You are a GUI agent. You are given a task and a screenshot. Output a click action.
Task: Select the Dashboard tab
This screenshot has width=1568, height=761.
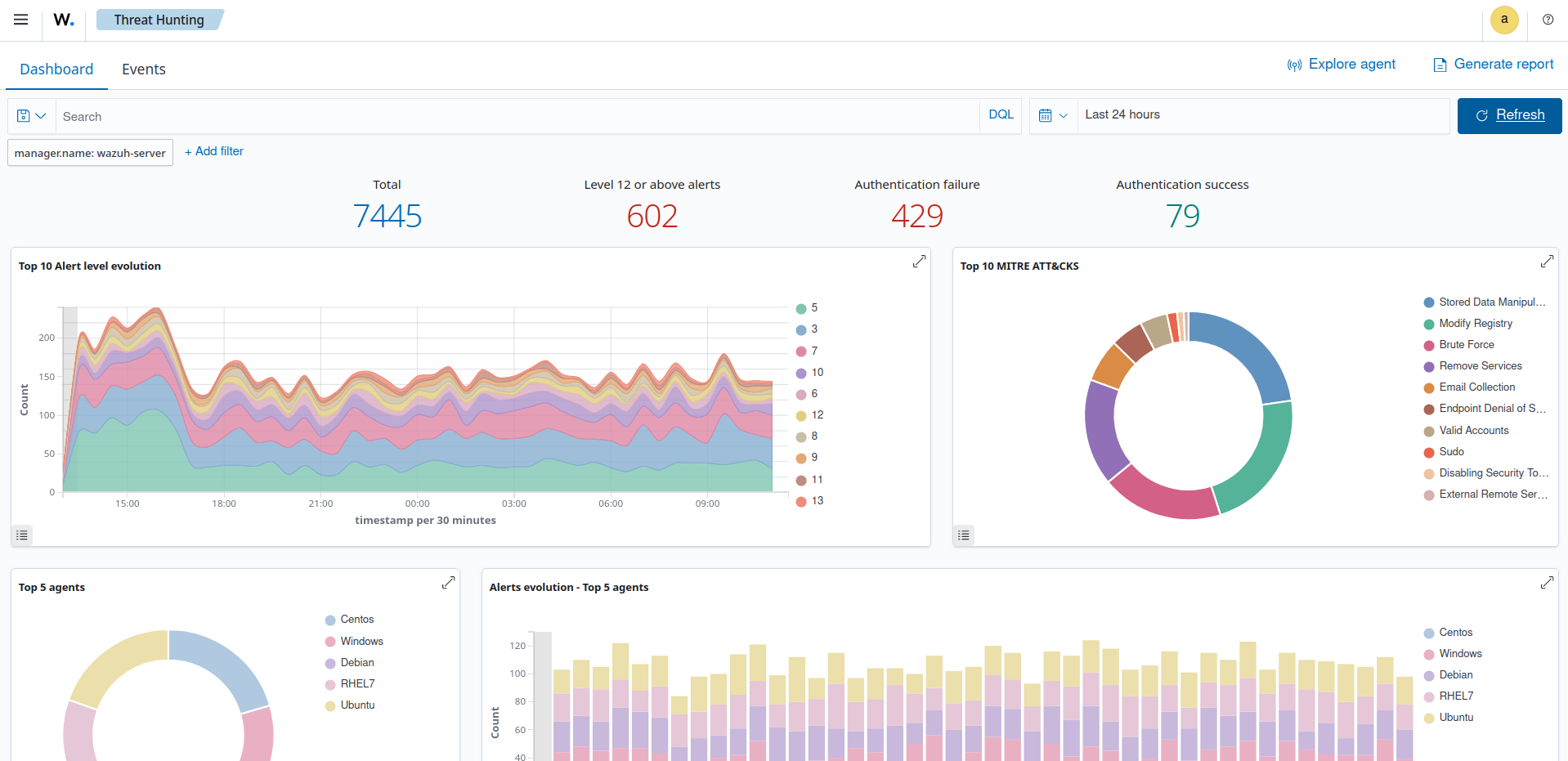[x=56, y=69]
